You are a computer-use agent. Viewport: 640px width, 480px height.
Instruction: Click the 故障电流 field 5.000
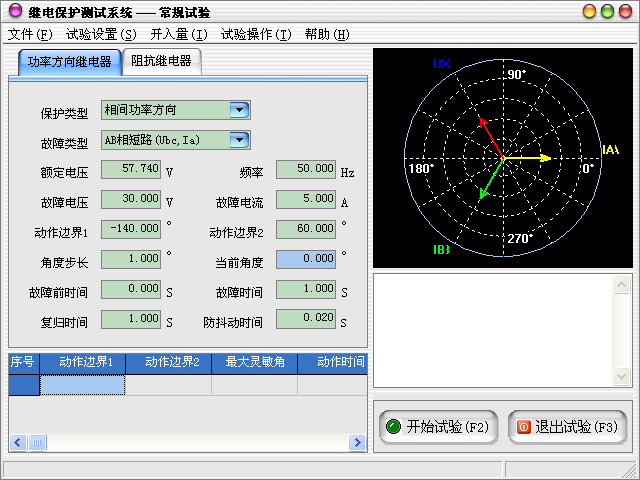(306, 199)
